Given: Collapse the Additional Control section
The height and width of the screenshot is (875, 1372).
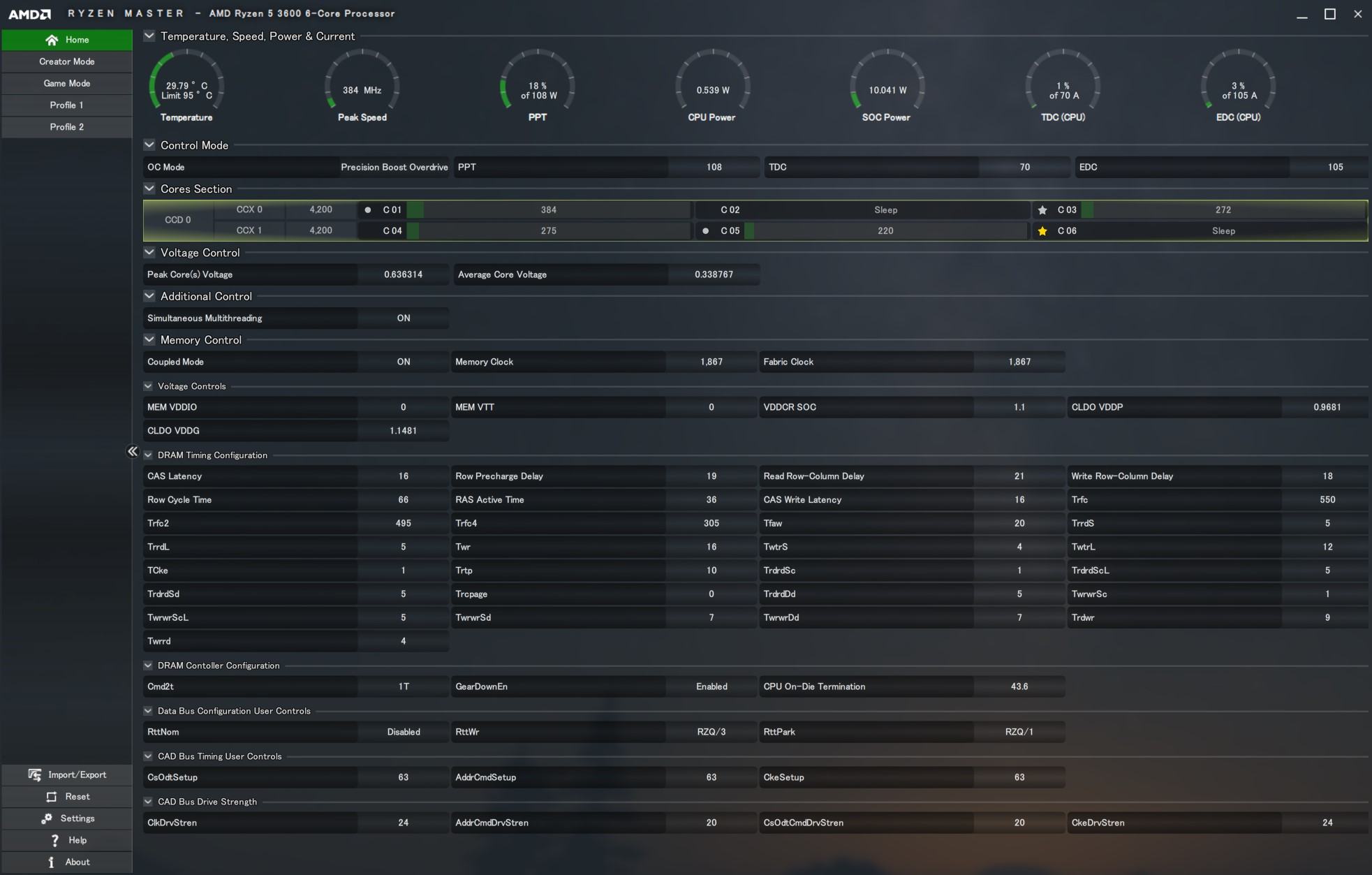Looking at the screenshot, I should click(x=149, y=295).
